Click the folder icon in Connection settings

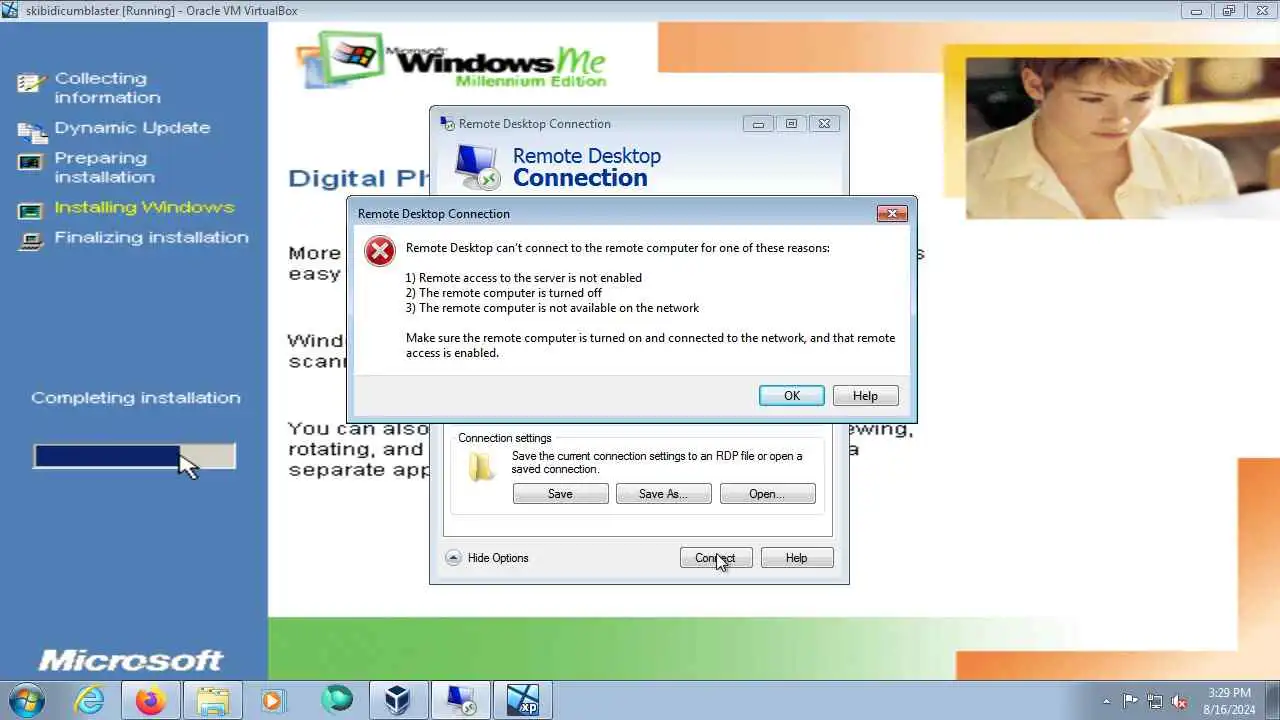482,466
